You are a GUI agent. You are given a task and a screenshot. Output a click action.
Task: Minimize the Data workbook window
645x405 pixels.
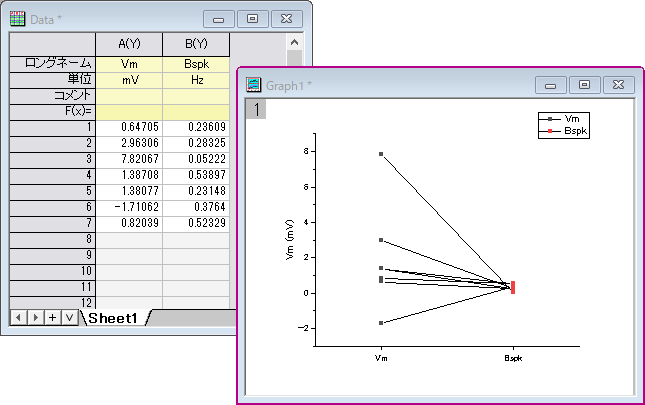(219, 19)
